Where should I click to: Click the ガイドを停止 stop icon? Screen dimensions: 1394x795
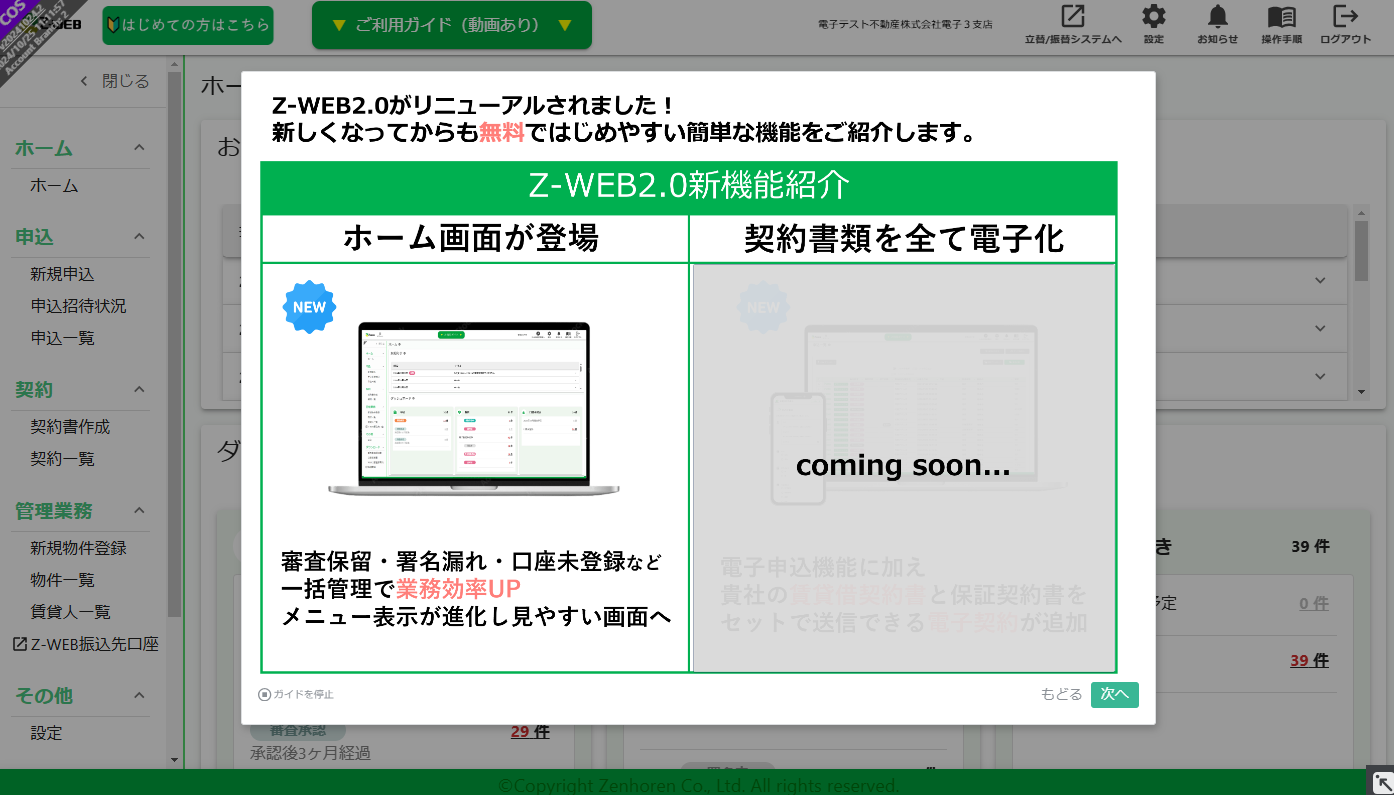coord(265,694)
